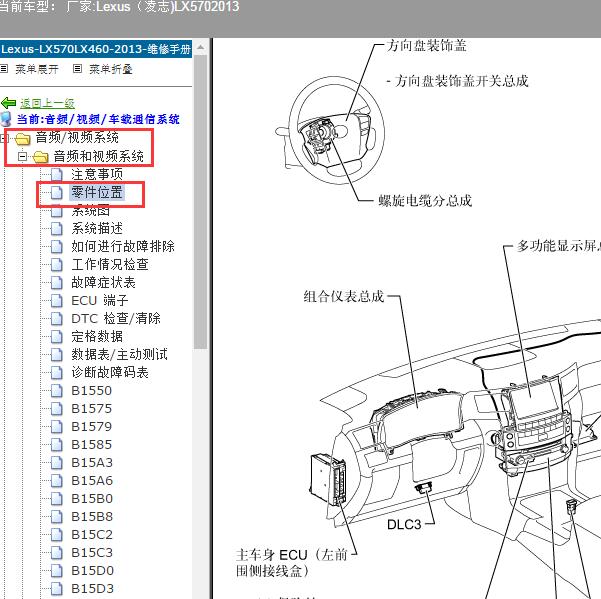
Task: Open fault code B15A6
Action: point(92,480)
